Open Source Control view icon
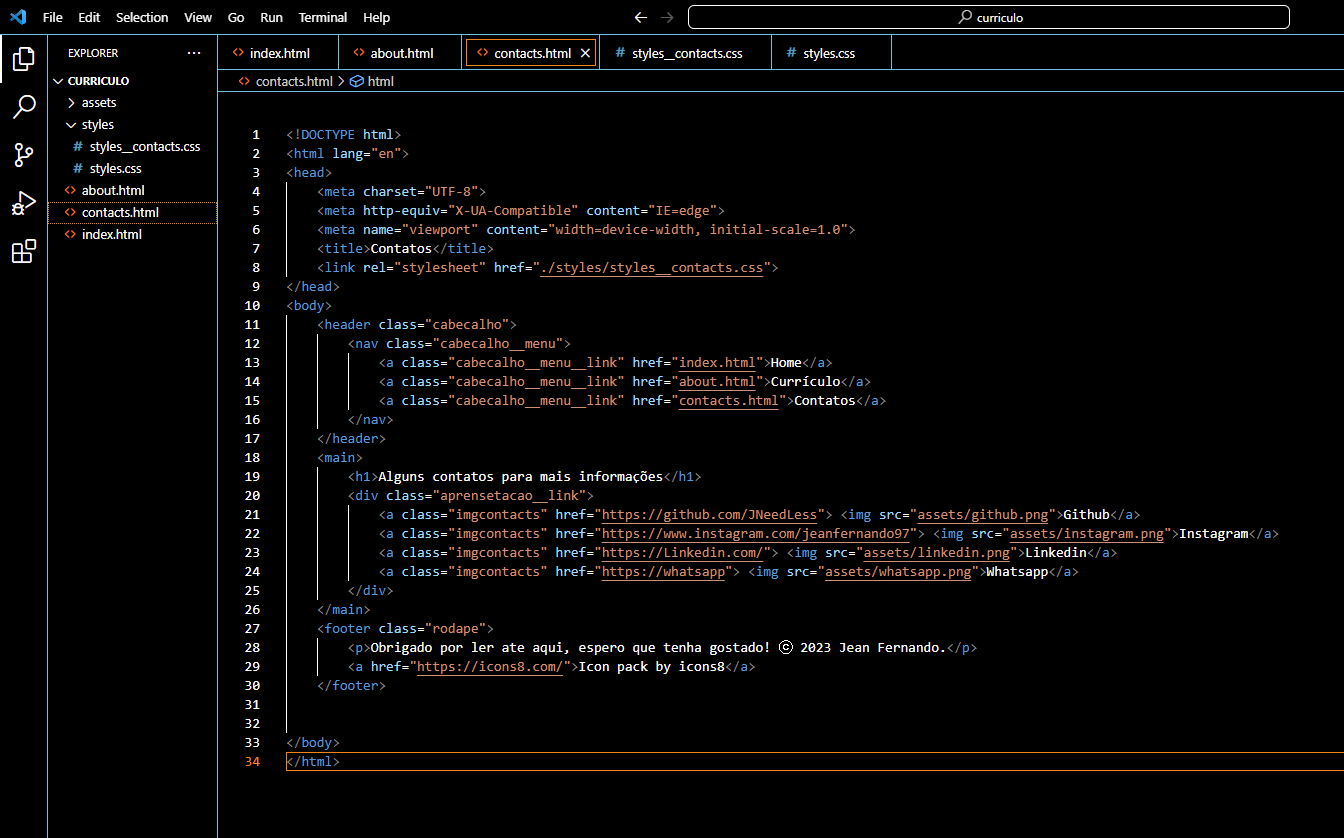This screenshot has height=838, width=1344. coord(23,155)
